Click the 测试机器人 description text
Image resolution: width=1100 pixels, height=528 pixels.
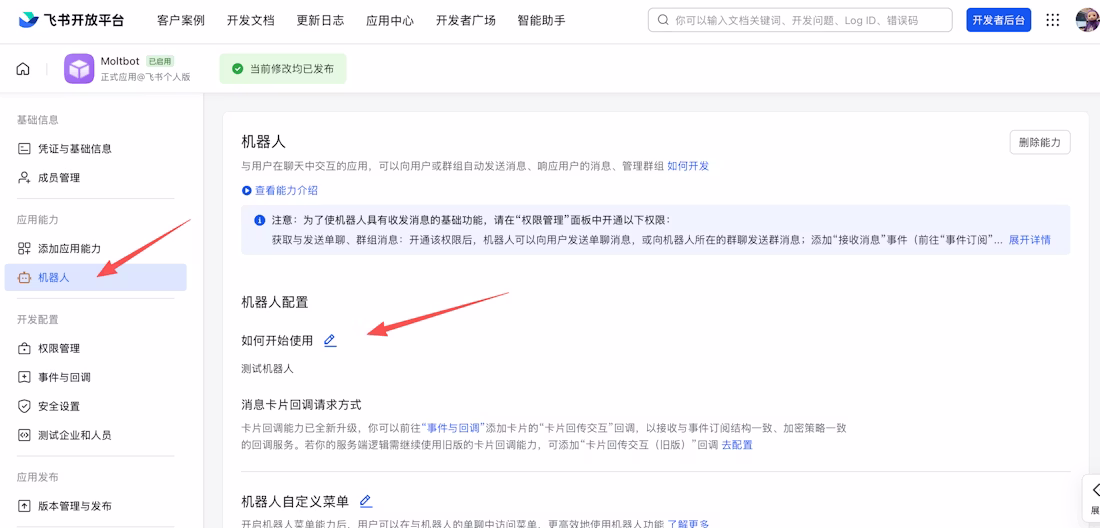[x=267, y=368]
